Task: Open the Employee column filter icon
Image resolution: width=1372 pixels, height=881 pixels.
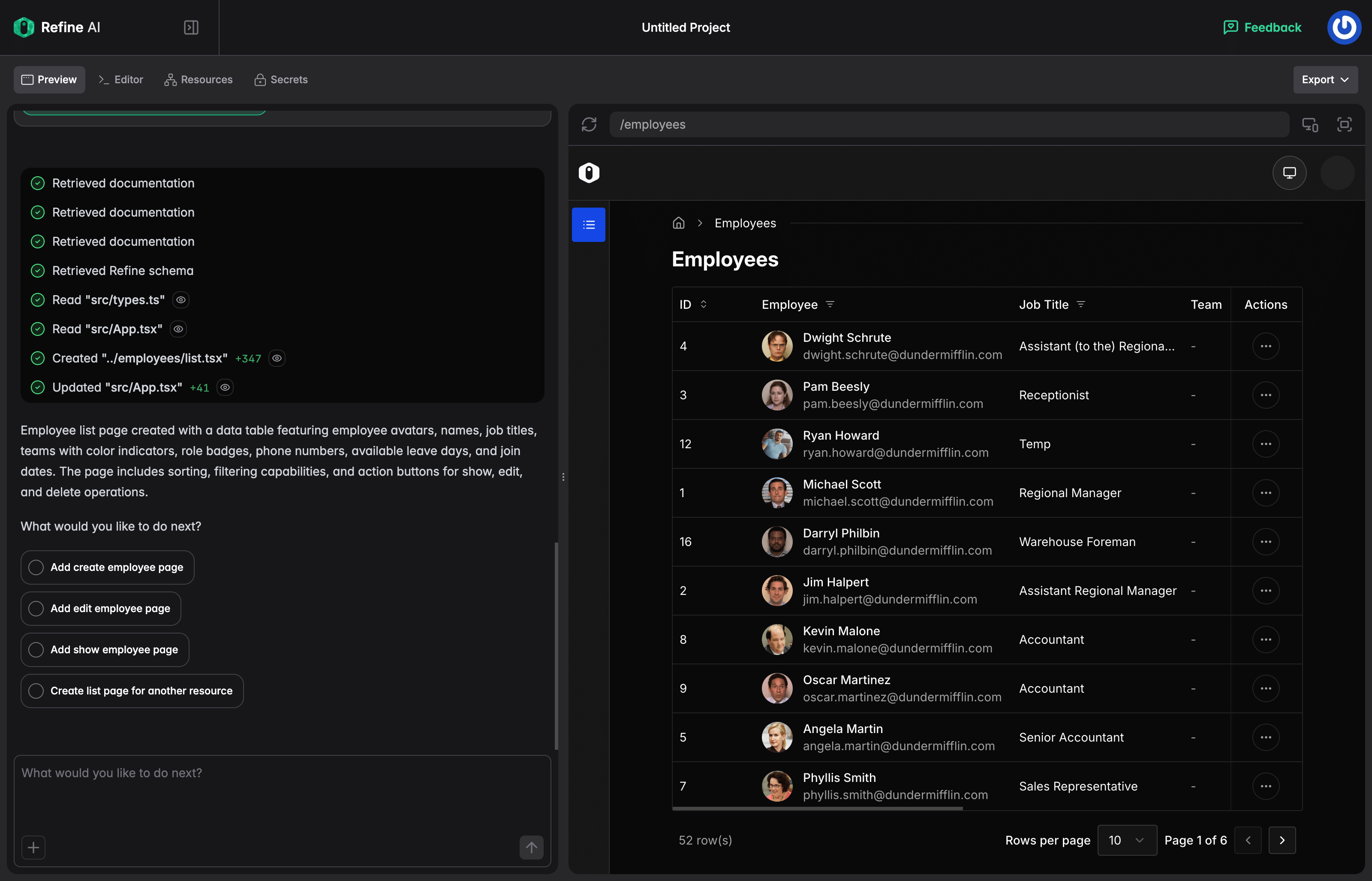Action: pyautogui.click(x=830, y=305)
